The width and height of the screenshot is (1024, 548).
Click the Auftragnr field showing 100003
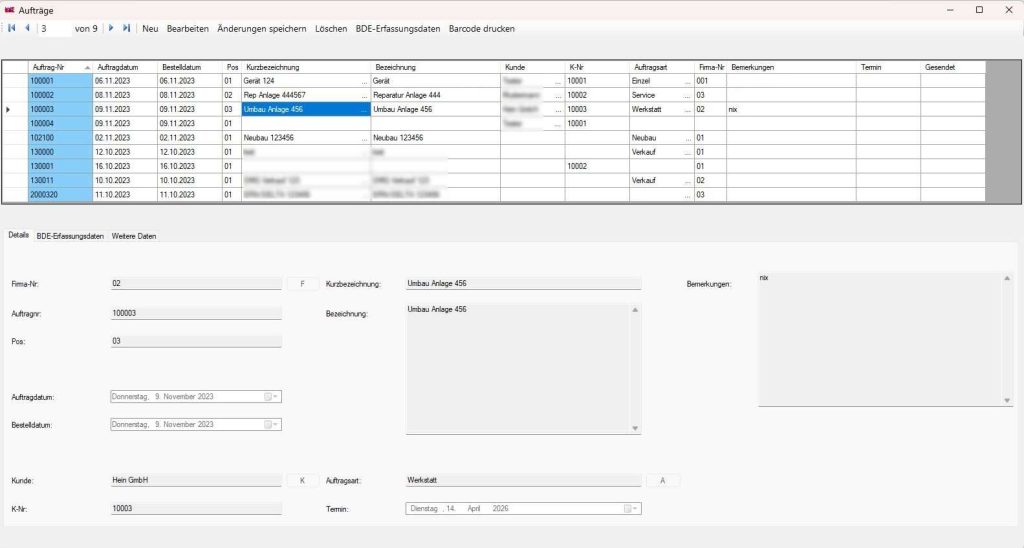tap(196, 313)
